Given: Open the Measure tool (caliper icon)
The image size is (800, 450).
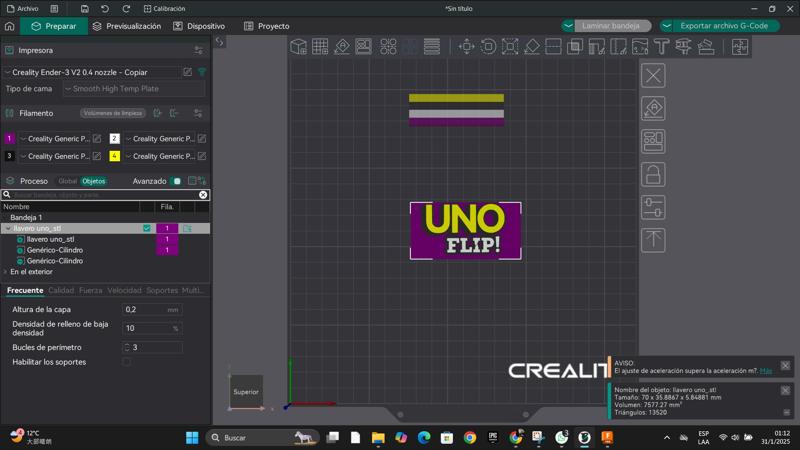Looking at the screenshot, I should (x=684, y=46).
